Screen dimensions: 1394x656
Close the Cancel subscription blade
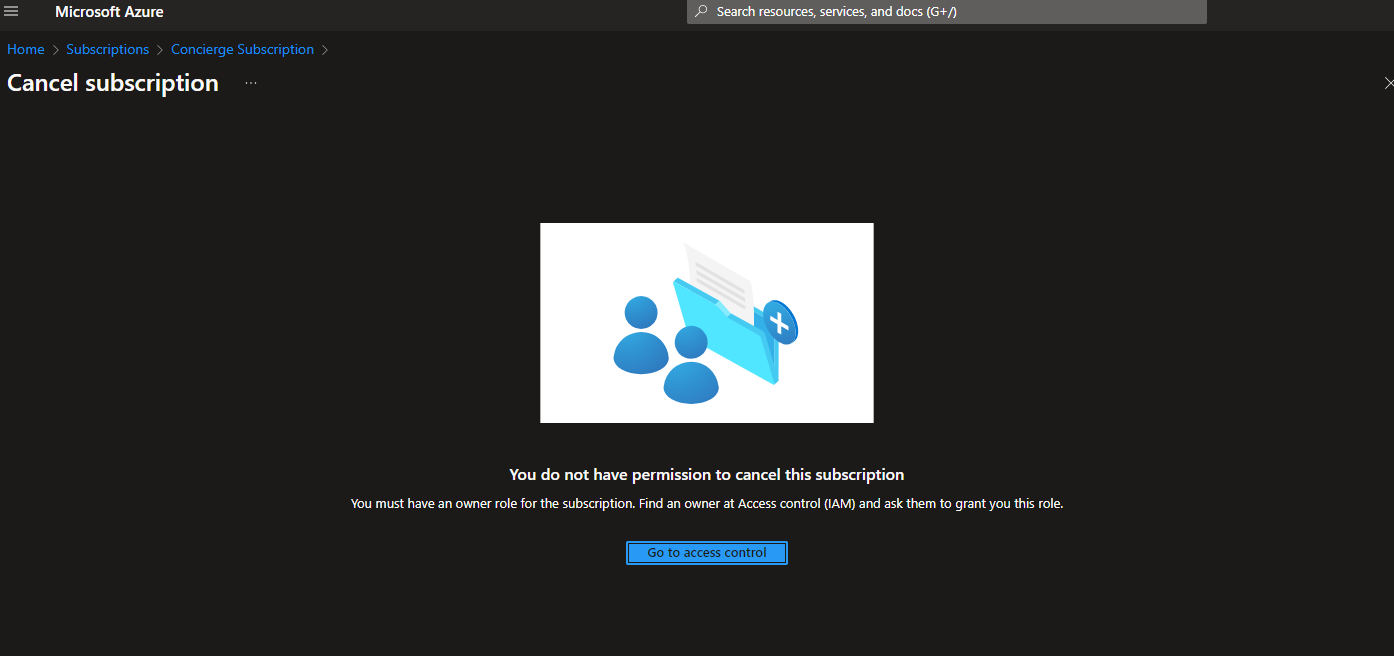click(x=1388, y=83)
